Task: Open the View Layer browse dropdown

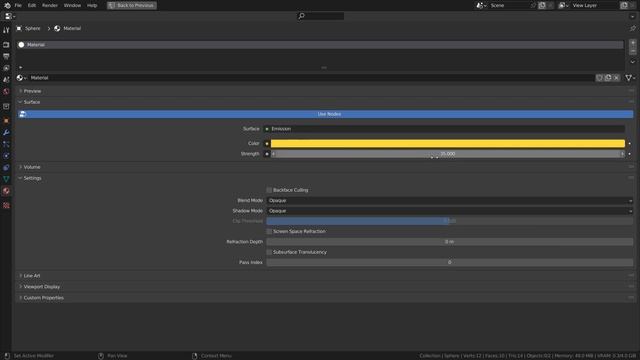Action: click(564, 5)
